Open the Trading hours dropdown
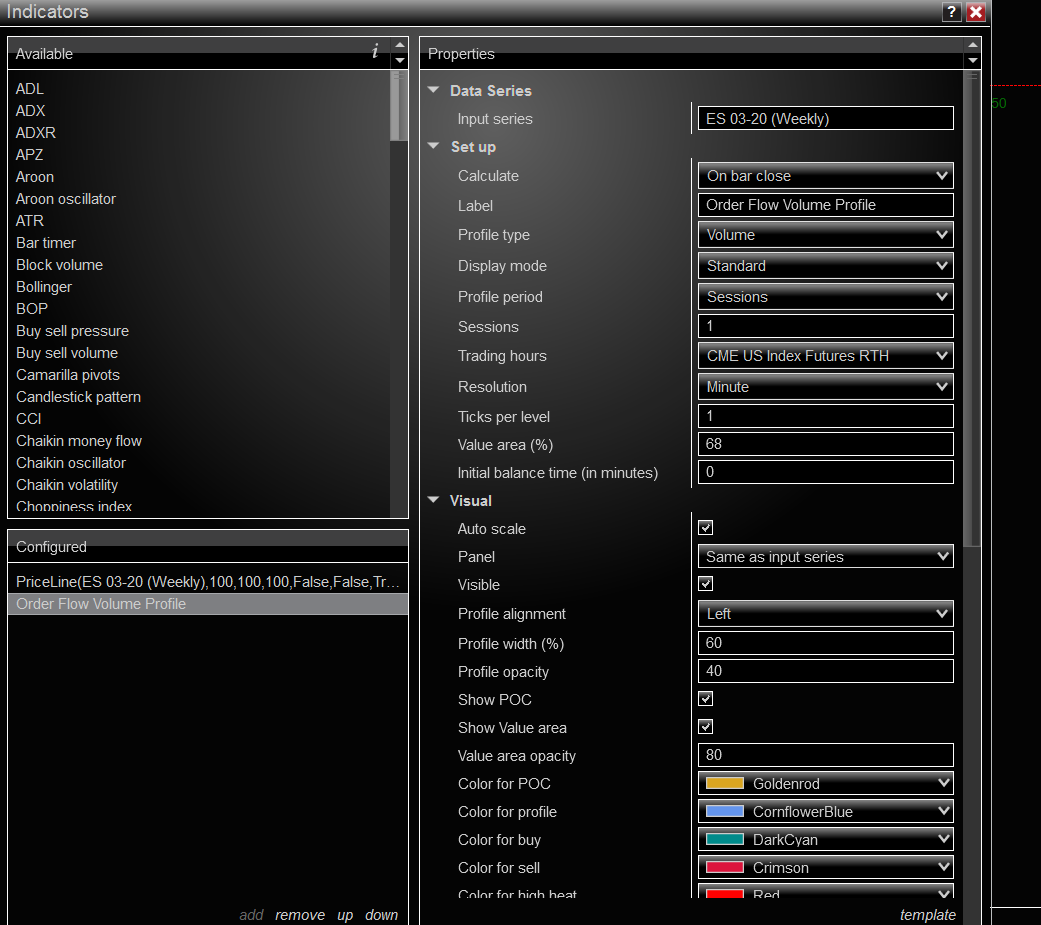Screen dimensions: 1041x925 point(825,356)
